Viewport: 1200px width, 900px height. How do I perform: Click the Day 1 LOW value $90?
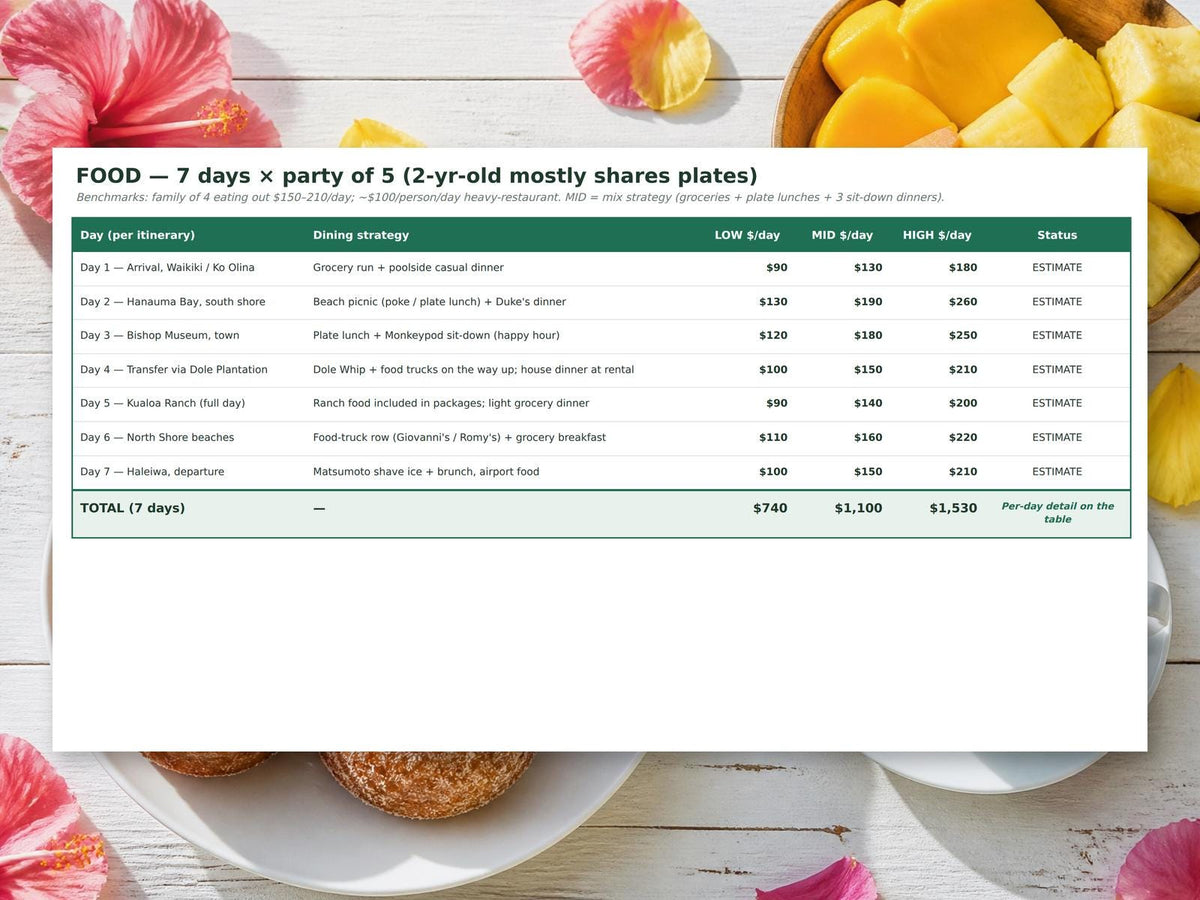[777, 268]
